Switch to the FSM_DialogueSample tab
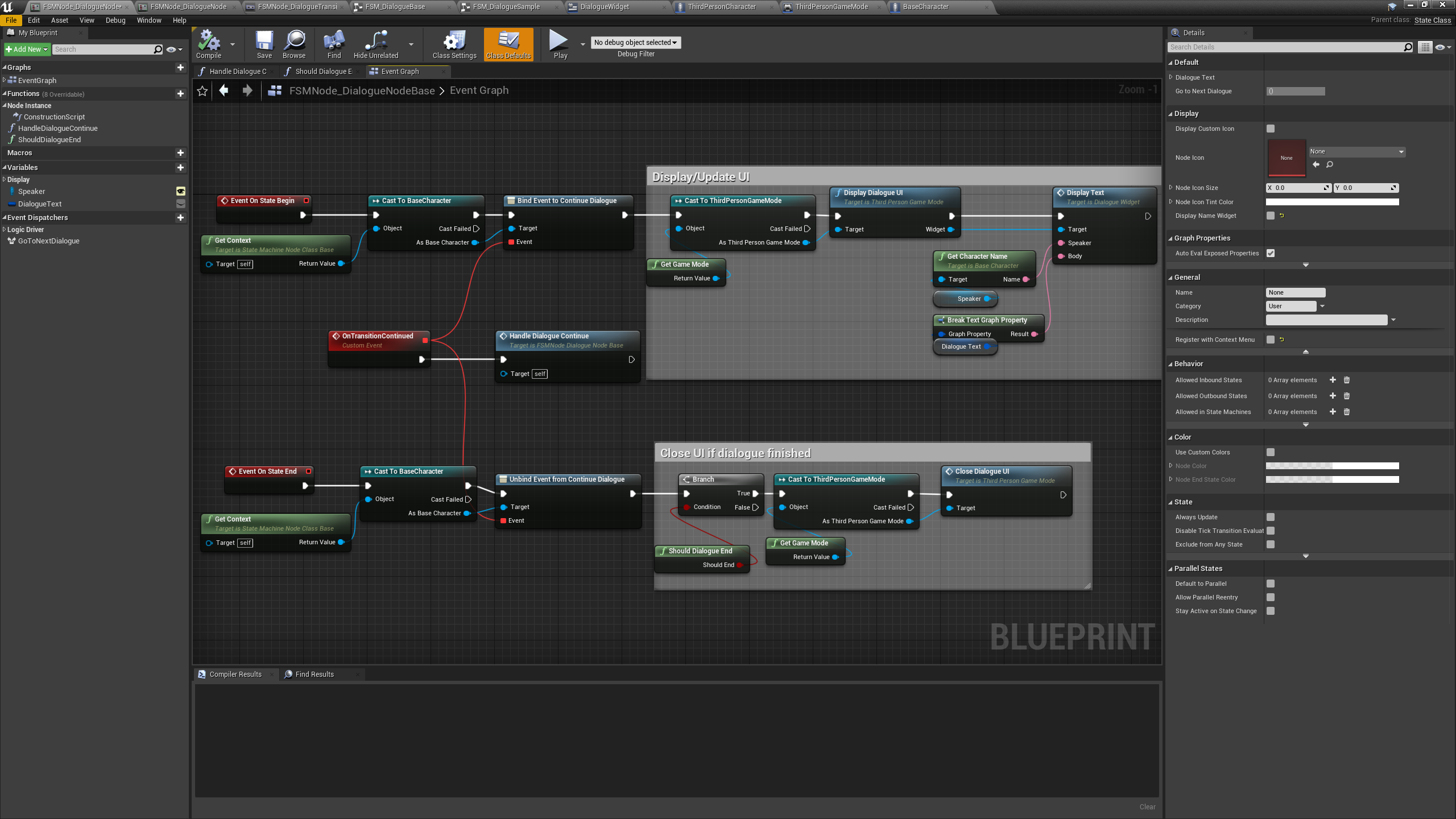This screenshot has width=1456, height=819. [x=506, y=7]
